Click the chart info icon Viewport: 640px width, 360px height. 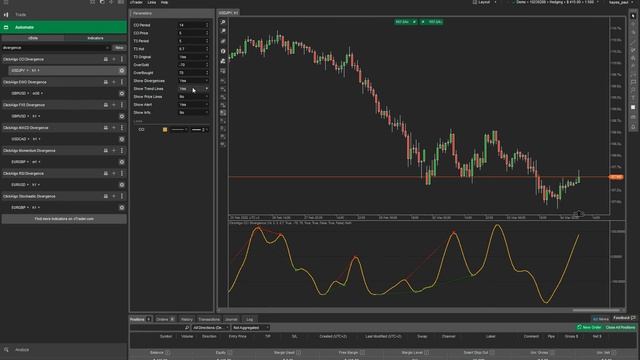223,51
